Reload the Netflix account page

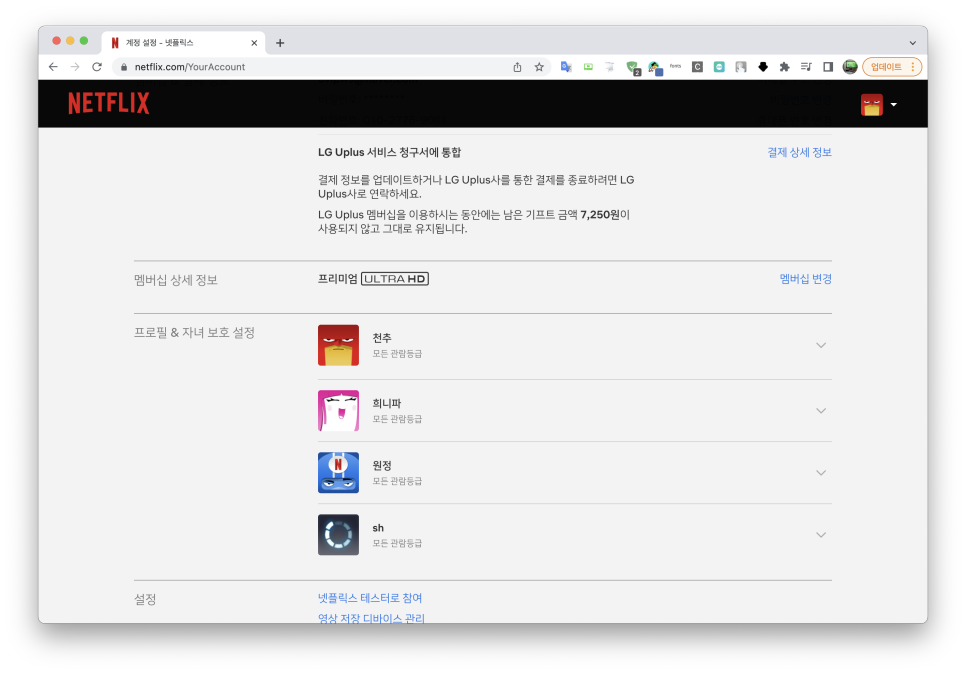pyautogui.click(x=97, y=67)
